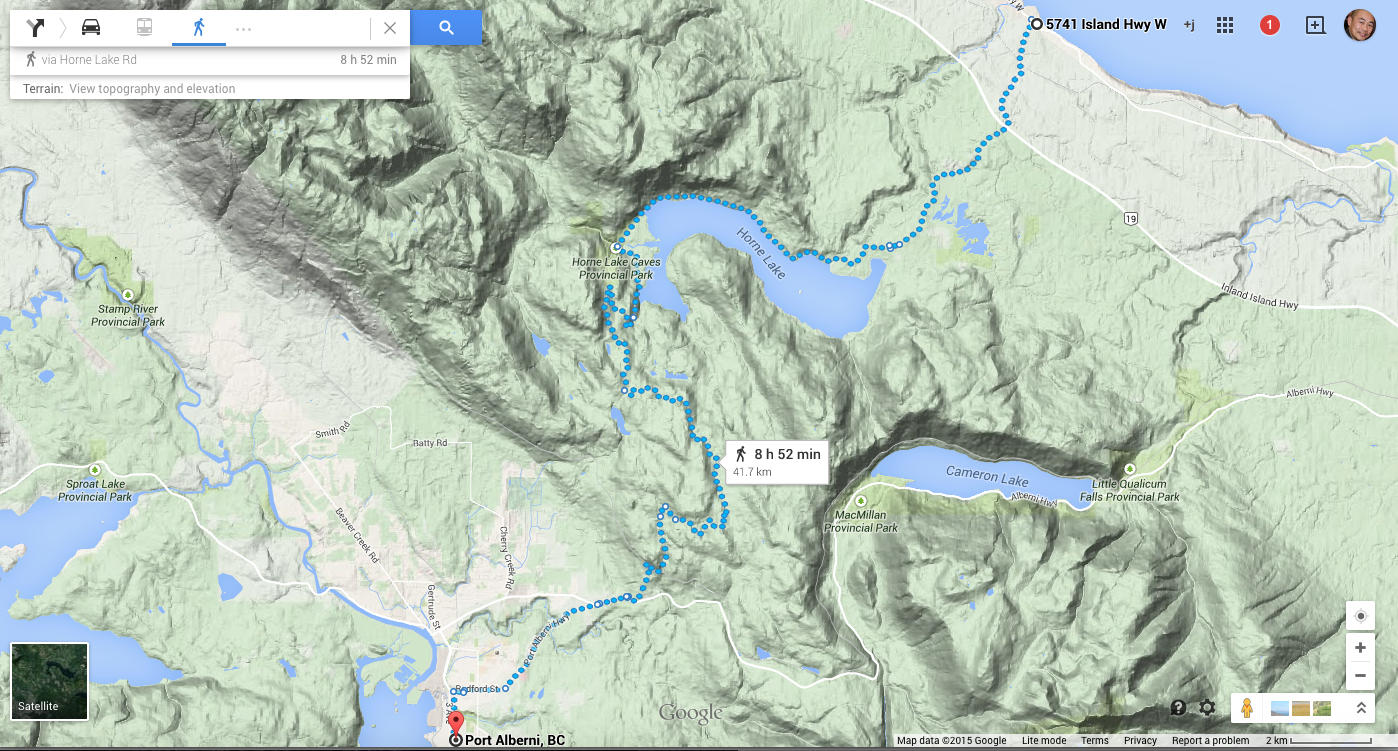The height and width of the screenshot is (751, 1398).
Task: Click the blue search magnifier button
Action: (x=446, y=28)
